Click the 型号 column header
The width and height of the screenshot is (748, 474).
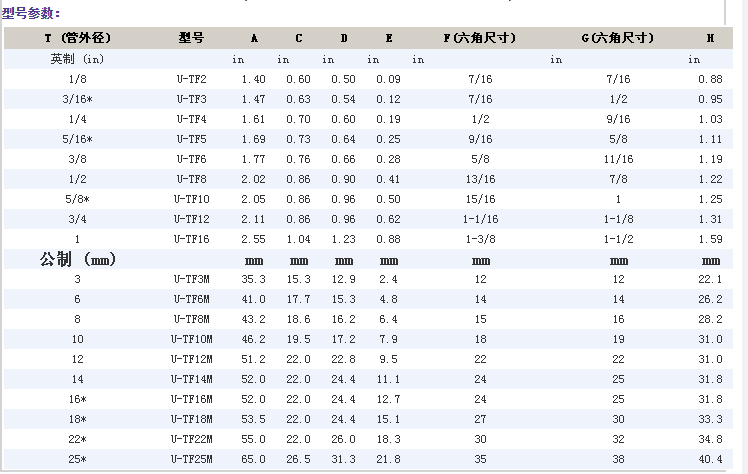coord(191,38)
